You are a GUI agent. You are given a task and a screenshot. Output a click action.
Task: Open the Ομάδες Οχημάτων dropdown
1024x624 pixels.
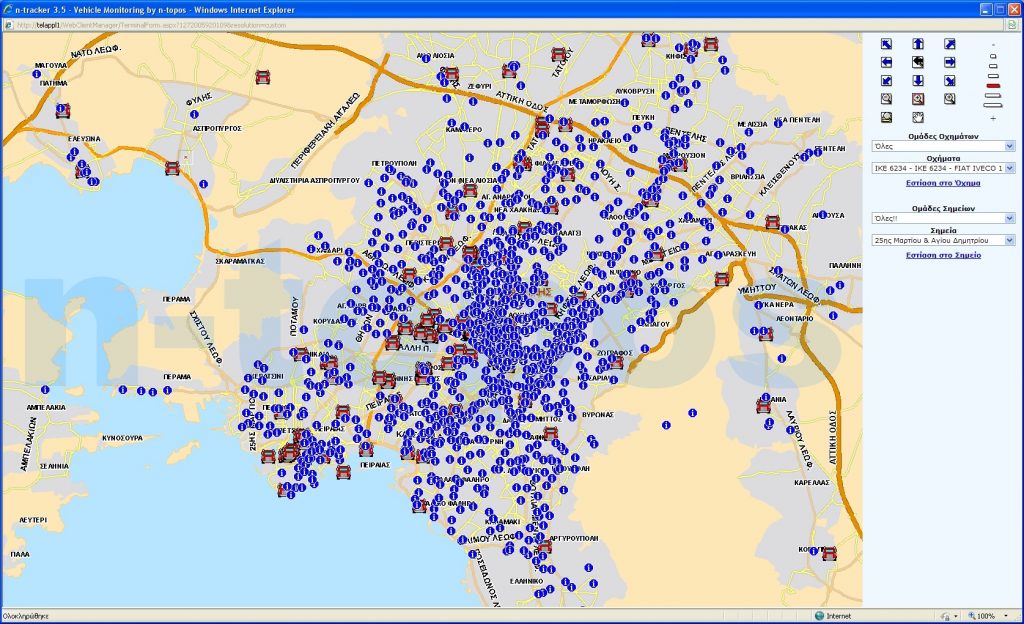point(943,146)
